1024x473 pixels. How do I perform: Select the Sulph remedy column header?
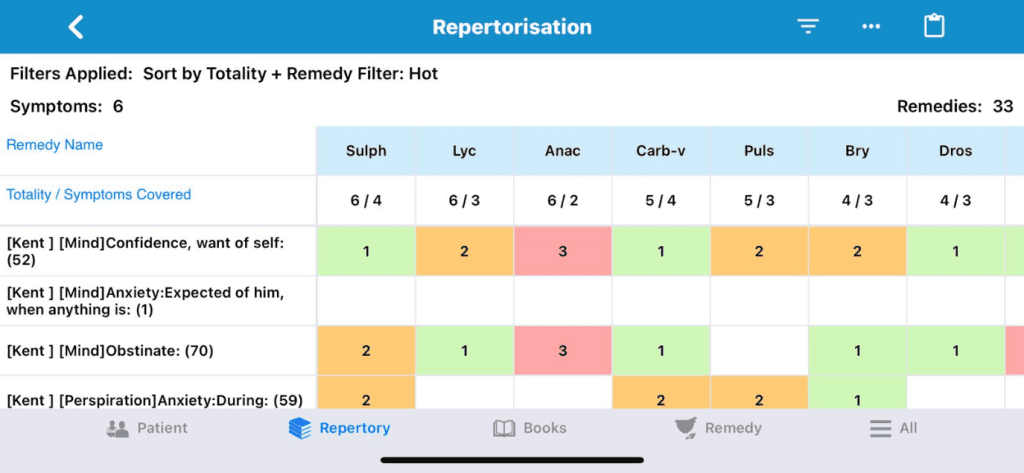coord(366,151)
